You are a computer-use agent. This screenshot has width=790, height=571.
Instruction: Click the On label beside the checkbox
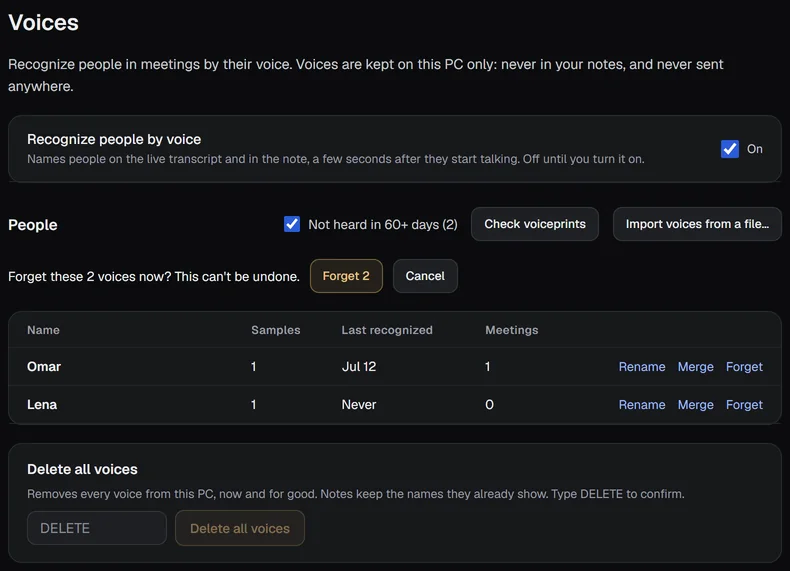point(754,149)
